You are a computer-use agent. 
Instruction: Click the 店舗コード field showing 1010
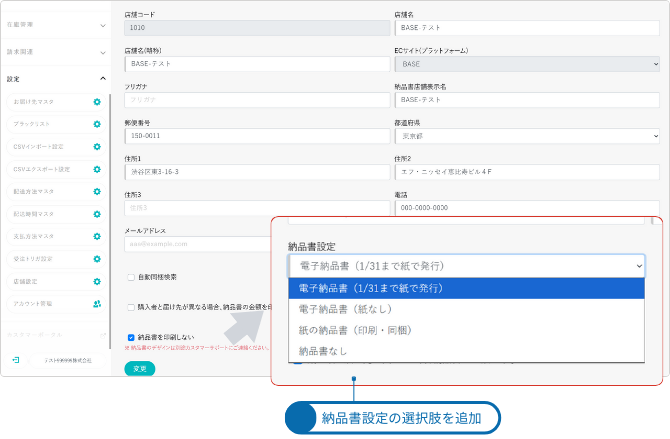[257, 28]
